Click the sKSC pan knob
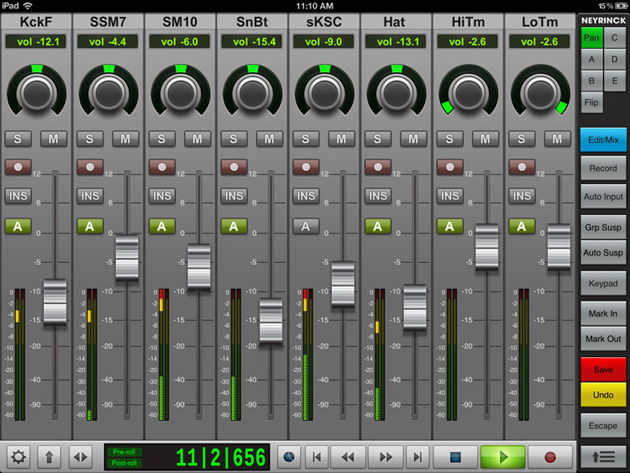The height and width of the screenshot is (473, 630). pos(324,92)
